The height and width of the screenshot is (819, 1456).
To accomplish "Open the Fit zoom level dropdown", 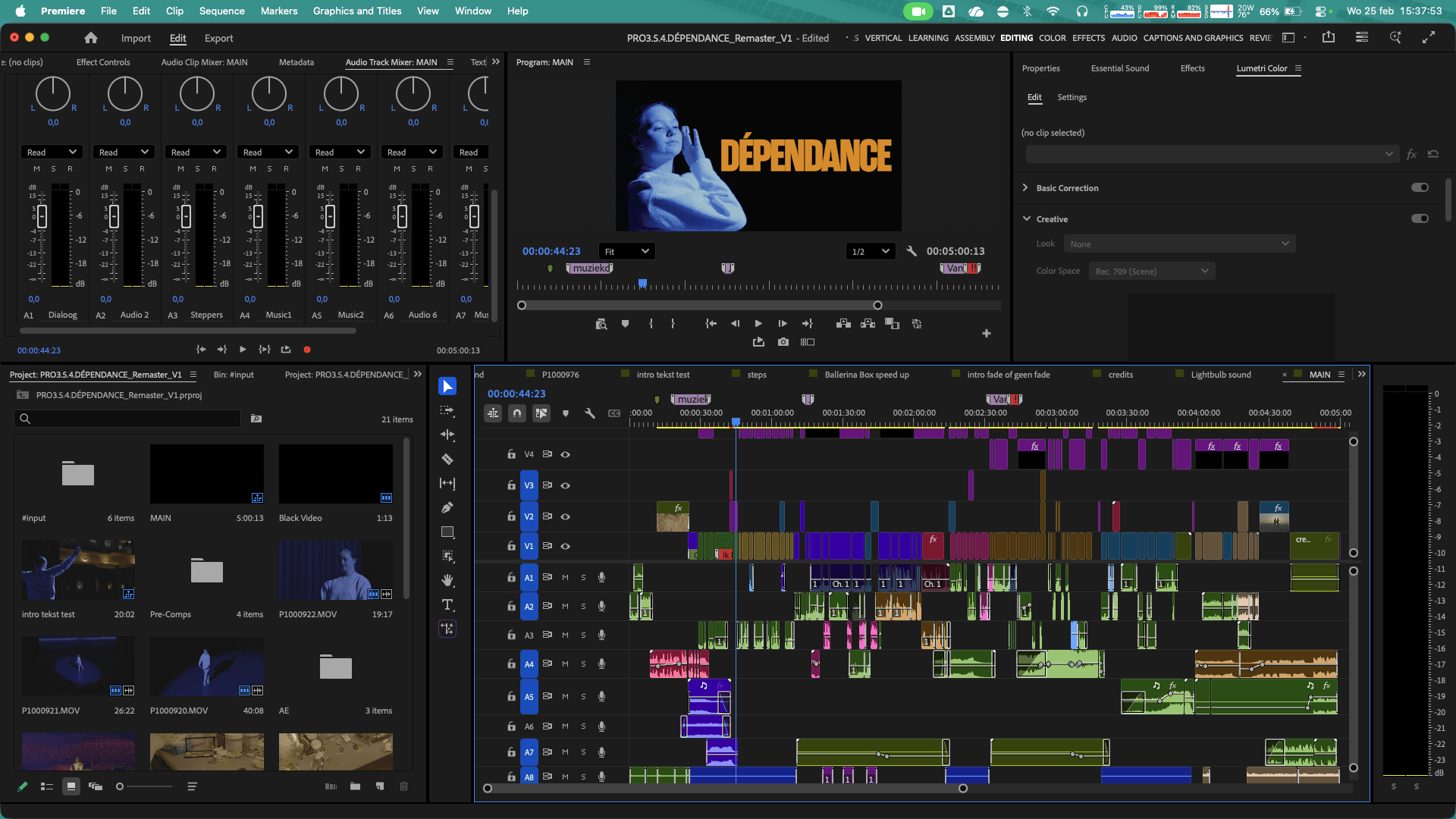I will [626, 251].
